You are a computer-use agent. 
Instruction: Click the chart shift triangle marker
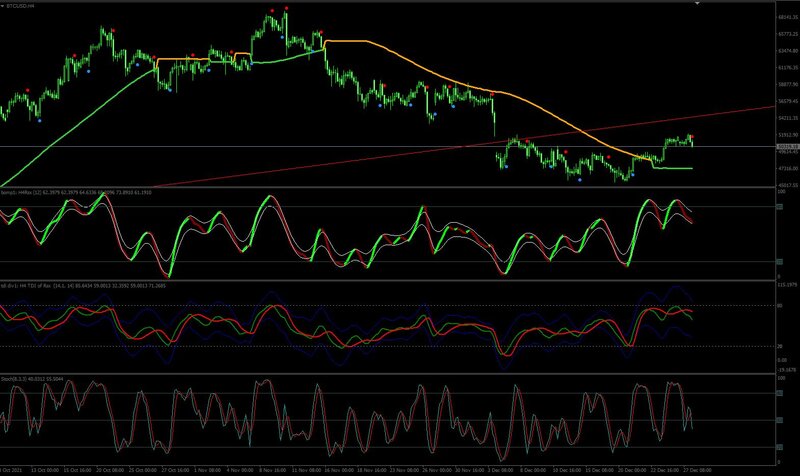click(x=697, y=4)
